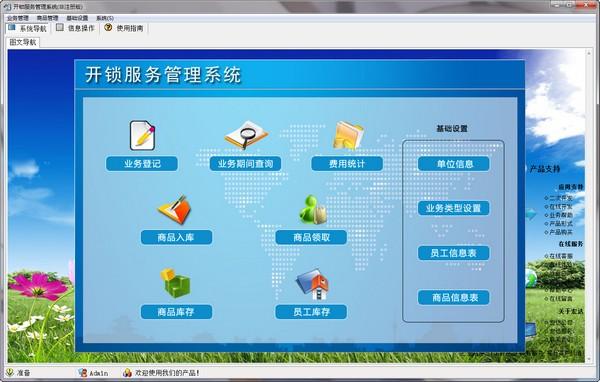Open the 系统(S) menu
This screenshot has width=600, height=382.
[104, 18]
